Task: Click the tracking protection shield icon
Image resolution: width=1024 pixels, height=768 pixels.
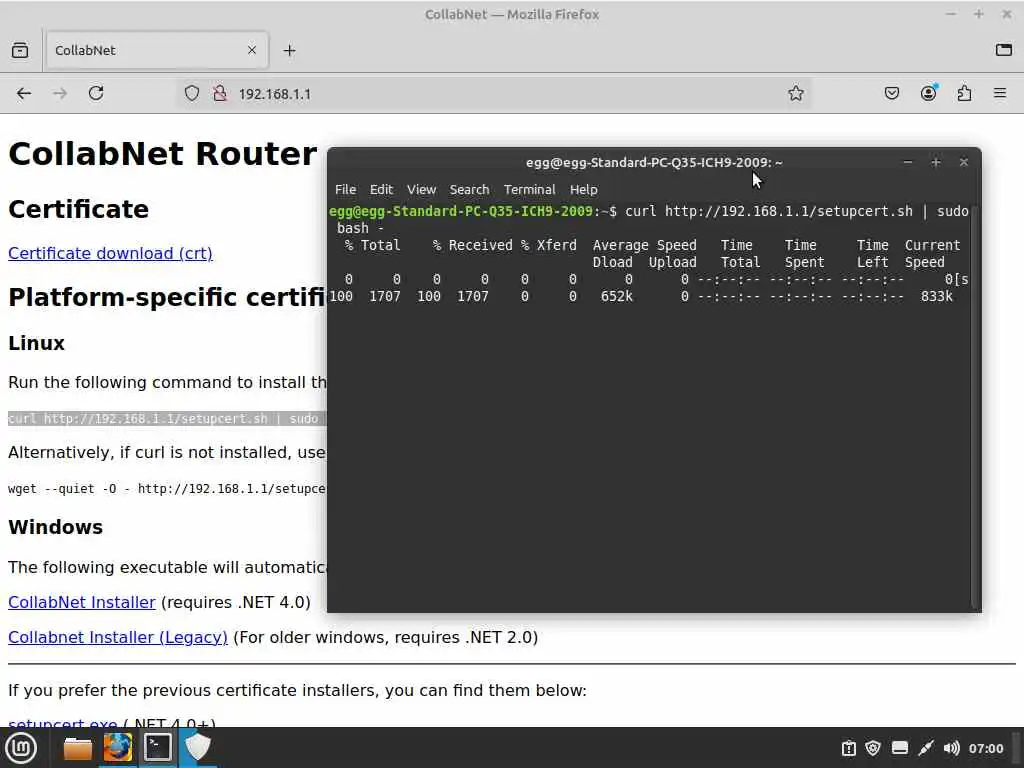Action: 191,93
